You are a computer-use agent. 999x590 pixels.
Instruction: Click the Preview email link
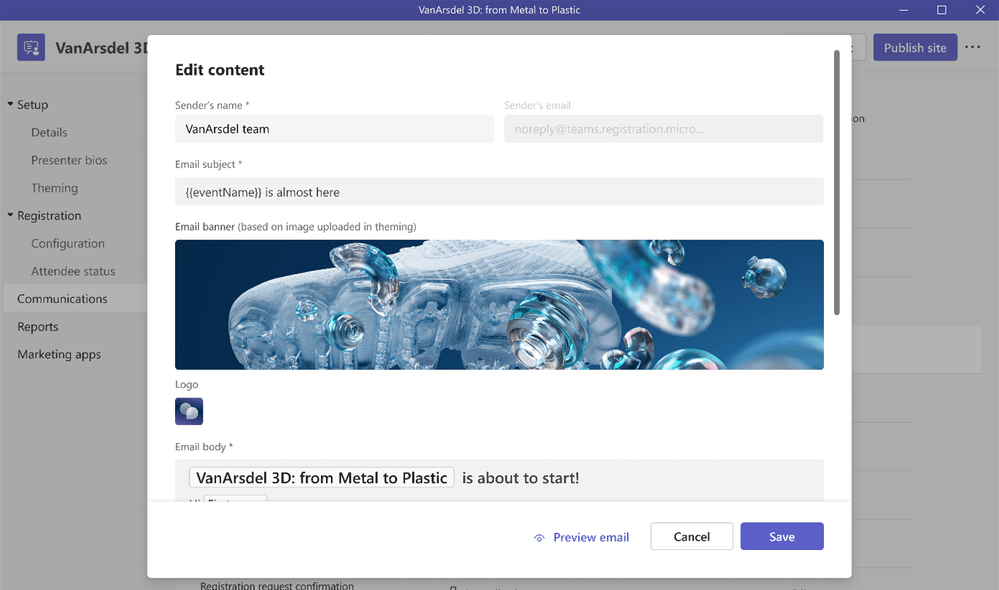tap(591, 537)
